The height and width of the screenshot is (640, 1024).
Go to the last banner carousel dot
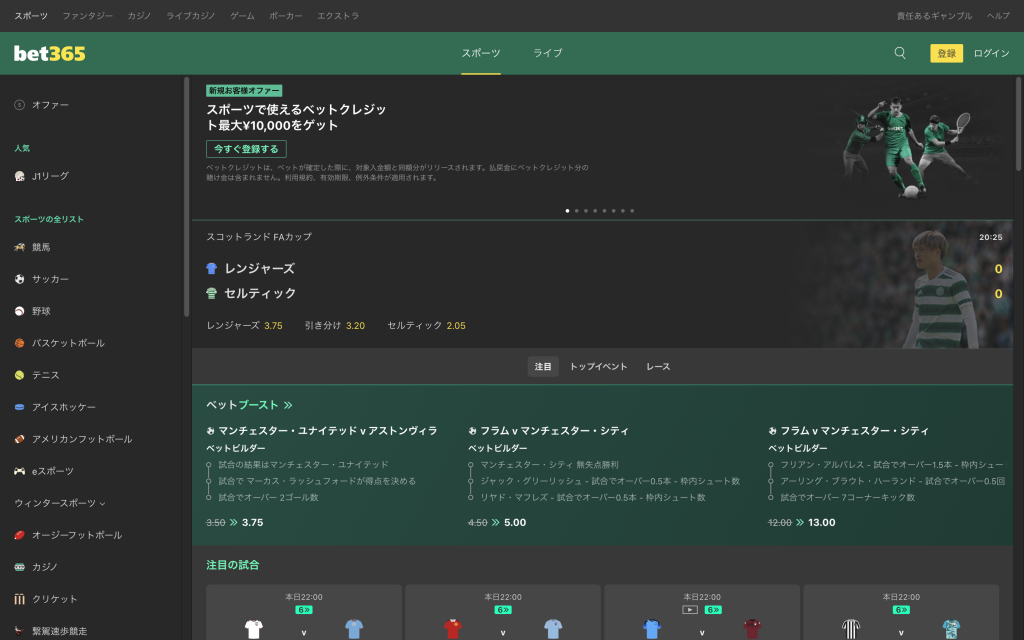[x=632, y=211]
